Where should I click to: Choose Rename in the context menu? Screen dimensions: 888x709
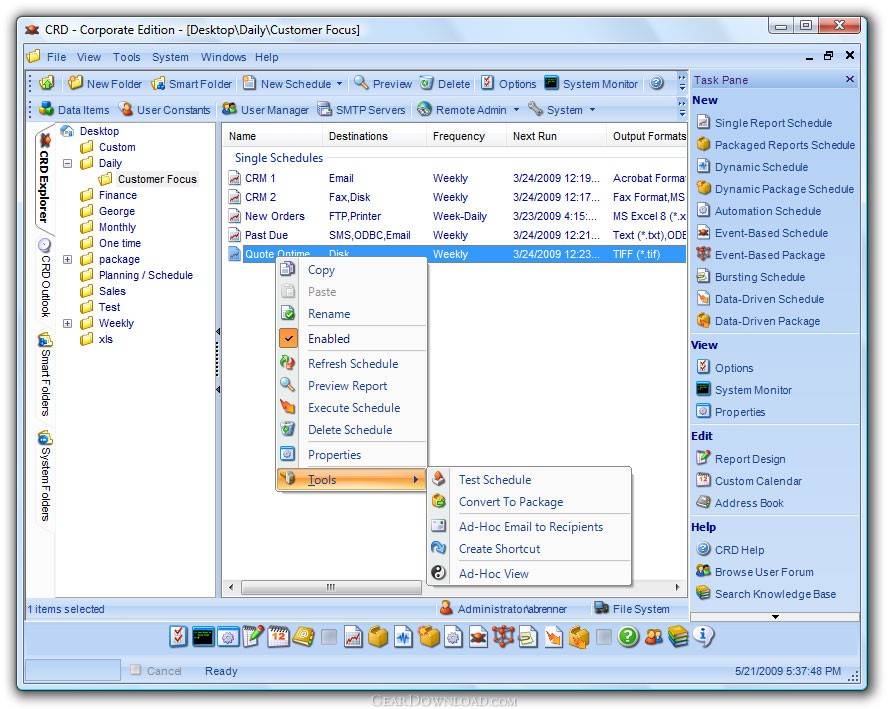tap(352, 314)
